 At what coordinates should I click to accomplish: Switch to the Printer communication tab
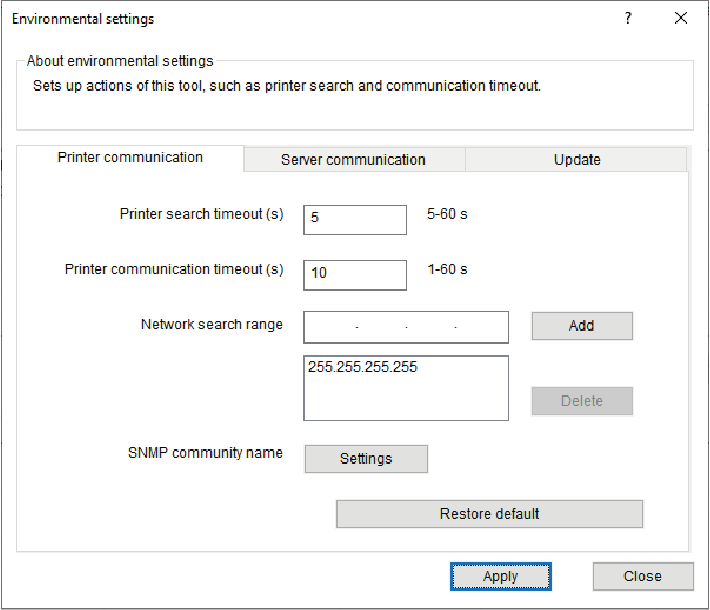(x=130, y=158)
